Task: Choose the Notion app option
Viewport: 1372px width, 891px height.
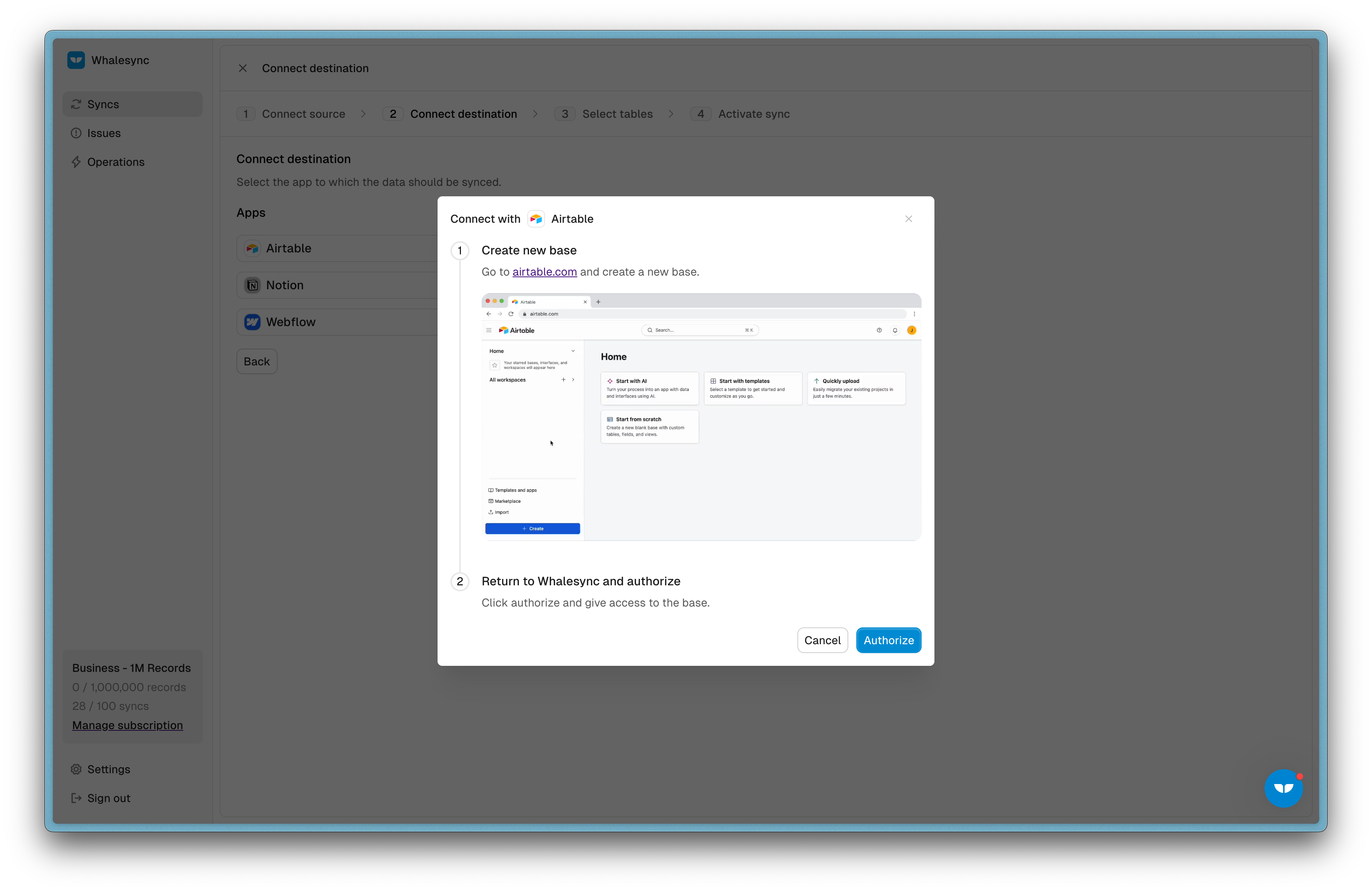Action: (x=337, y=285)
